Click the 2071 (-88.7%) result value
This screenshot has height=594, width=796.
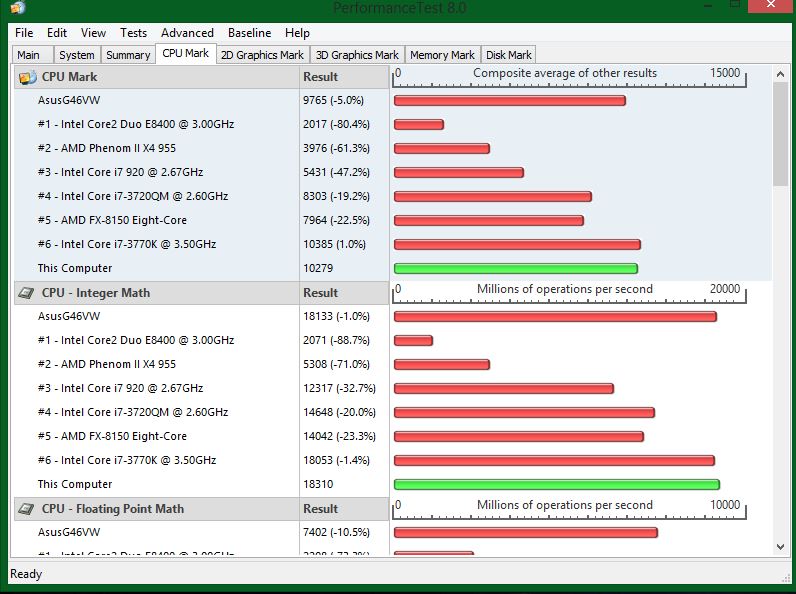pyautogui.click(x=337, y=340)
